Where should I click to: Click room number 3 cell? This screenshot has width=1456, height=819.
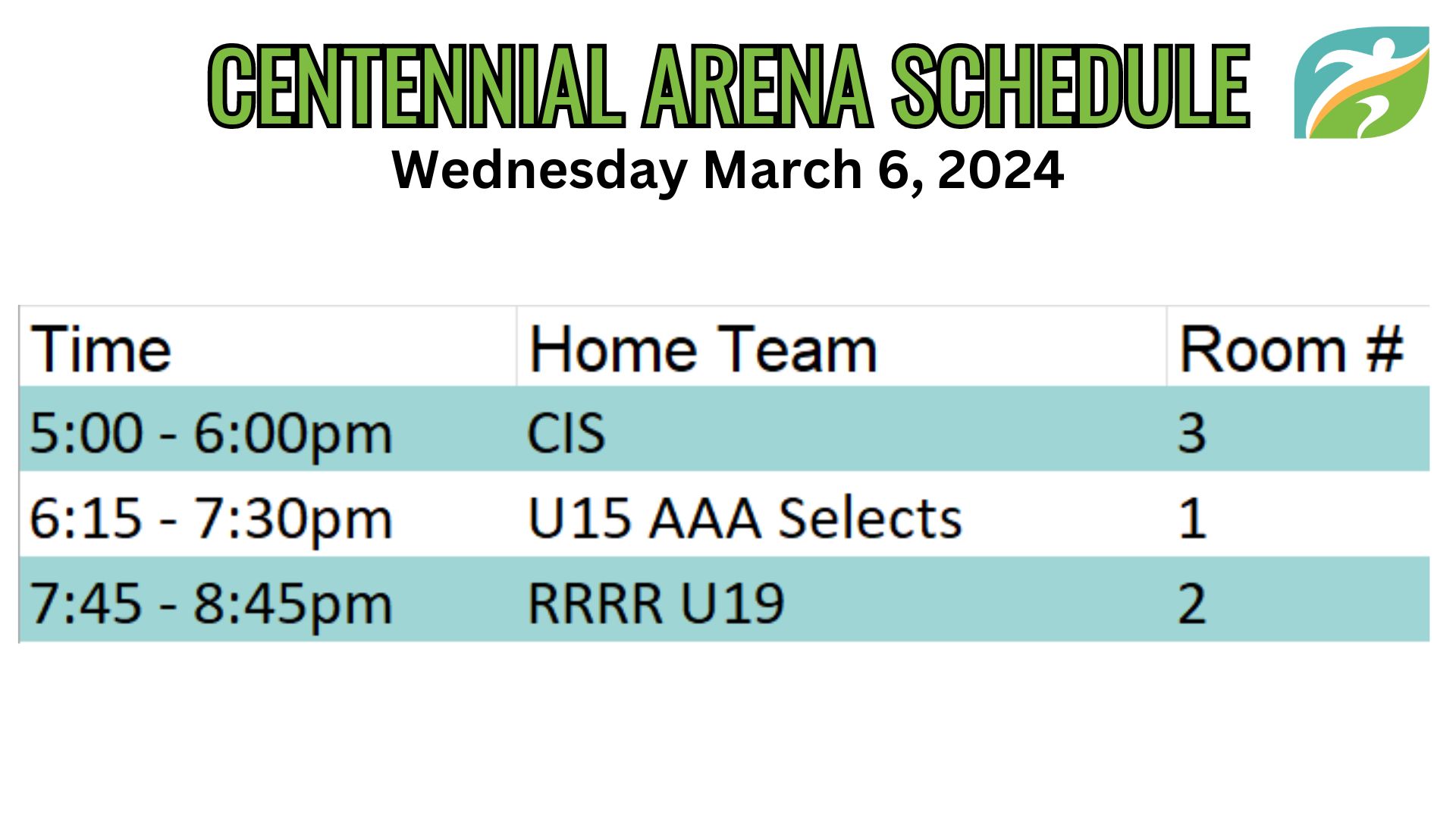pos(1298,429)
